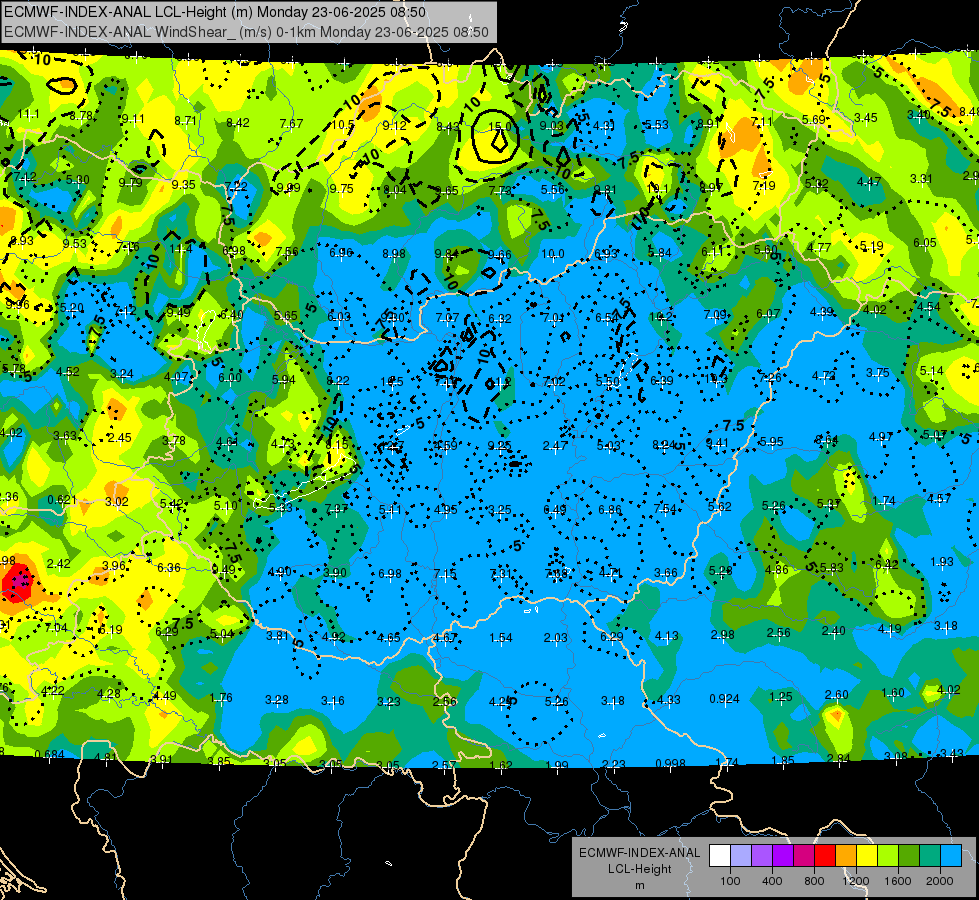Click the LCL-Height legend title

tap(639, 869)
